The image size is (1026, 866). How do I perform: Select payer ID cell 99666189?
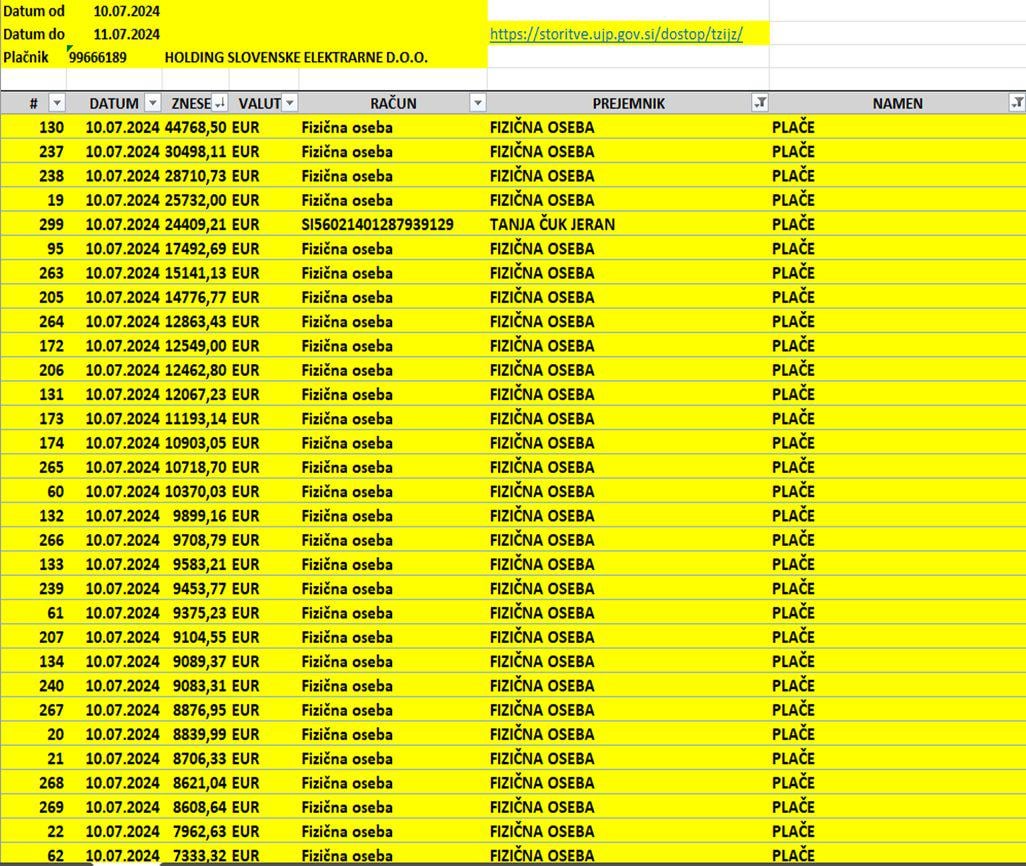click(x=98, y=58)
